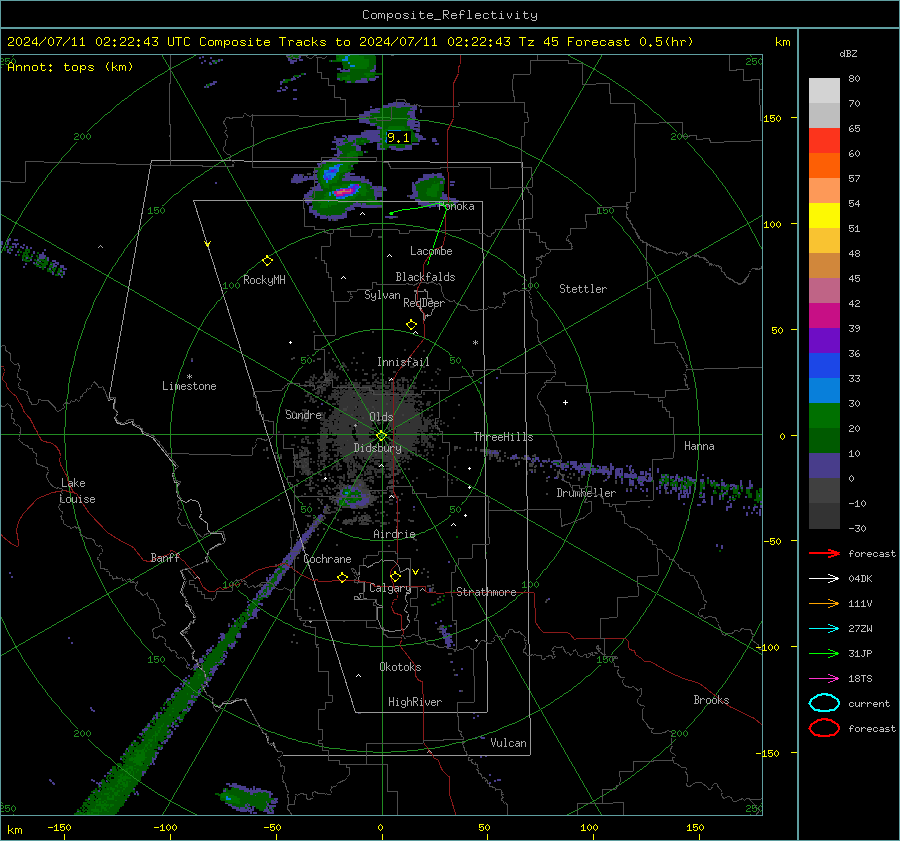Select the magenta 18TS arrow in legend

point(825,679)
